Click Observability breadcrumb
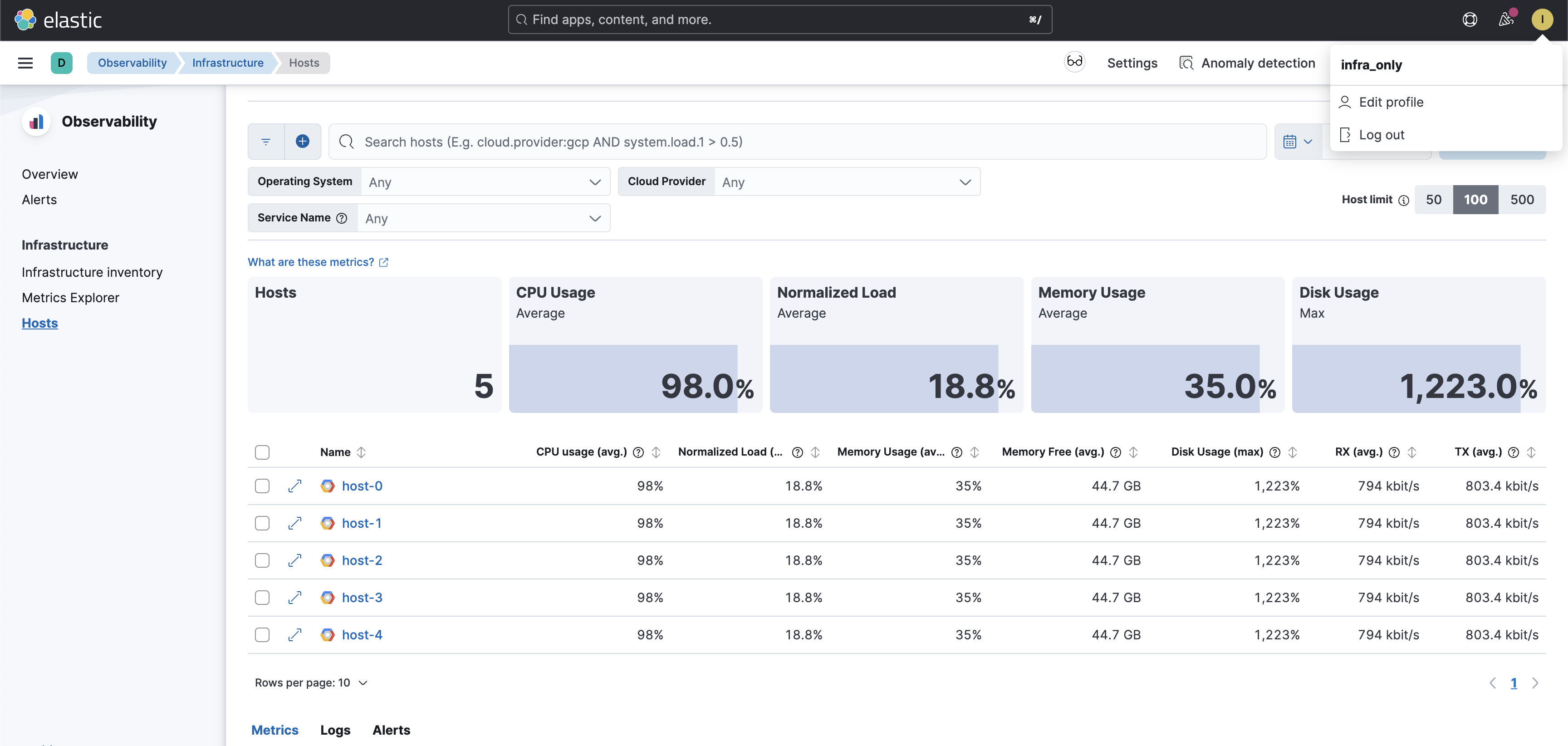This screenshot has width=1568, height=746. tap(132, 63)
